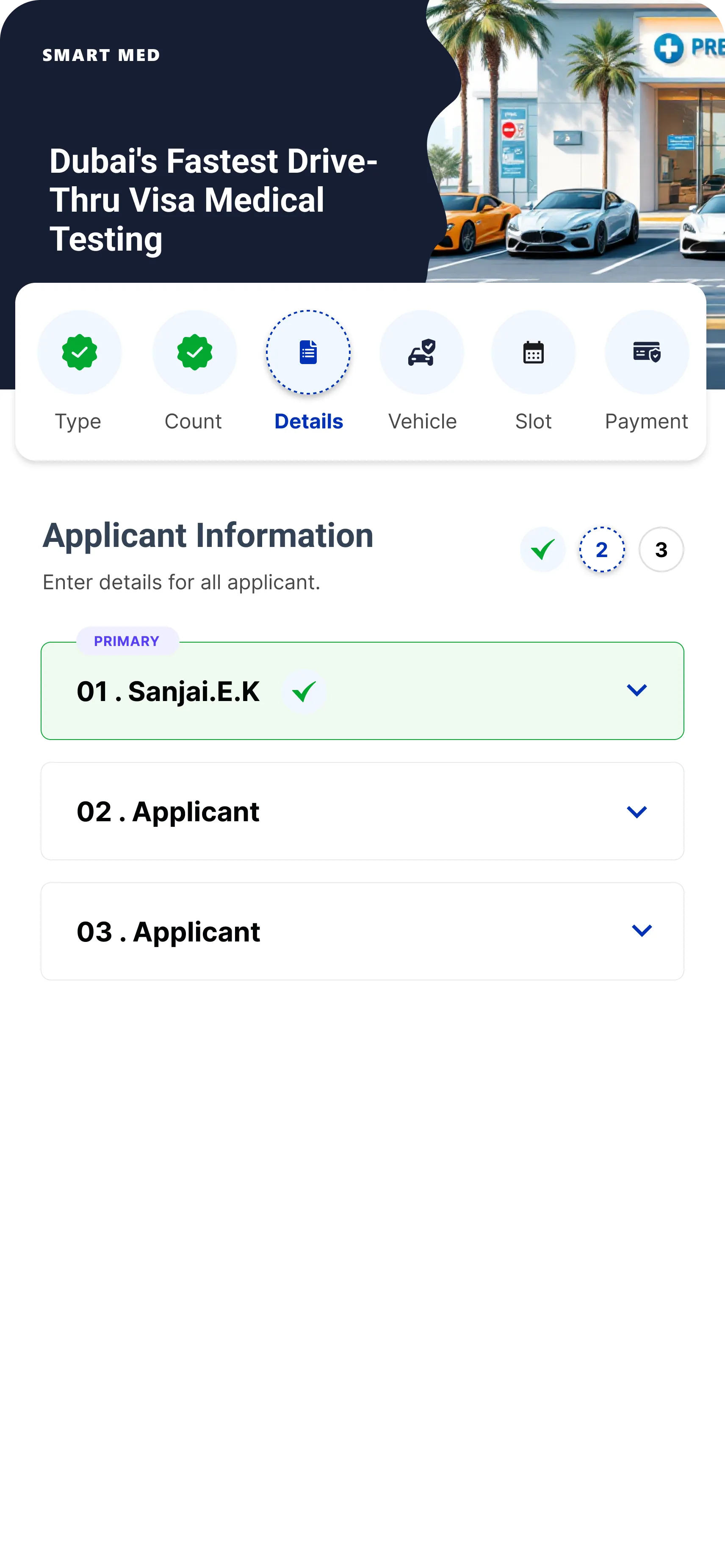Click the Payment step label
The height and width of the screenshot is (1568, 725).
(x=647, y=421)
